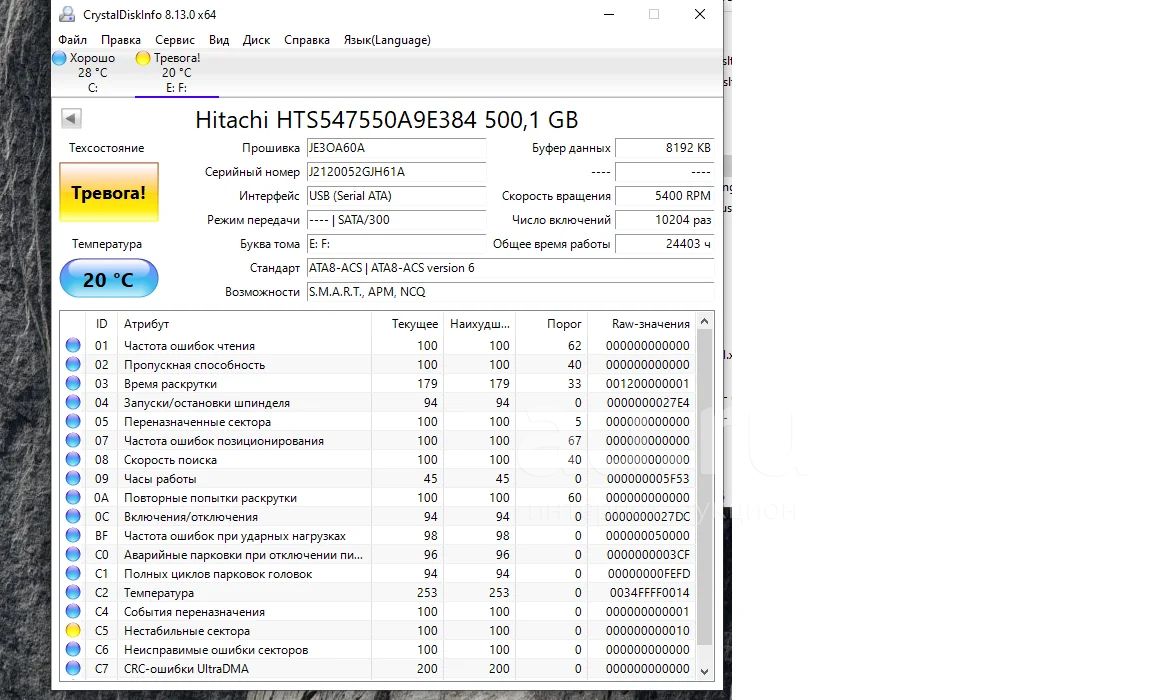
Task: Click status circle of attribute C1
Action: [x=73, y=574]
